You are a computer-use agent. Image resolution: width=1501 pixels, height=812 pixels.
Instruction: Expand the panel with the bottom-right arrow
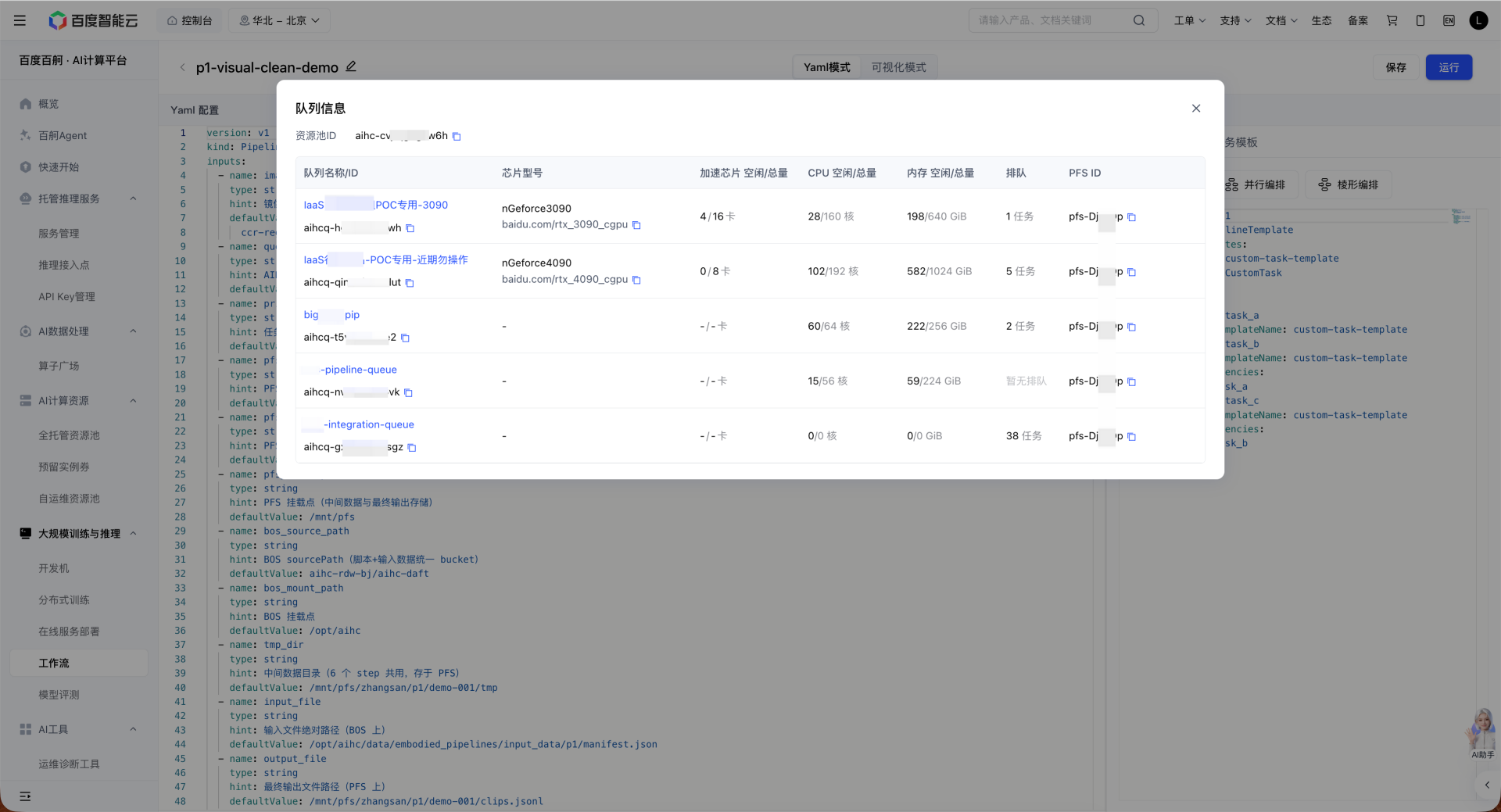pyautogui.click(x=1487, y=785)
